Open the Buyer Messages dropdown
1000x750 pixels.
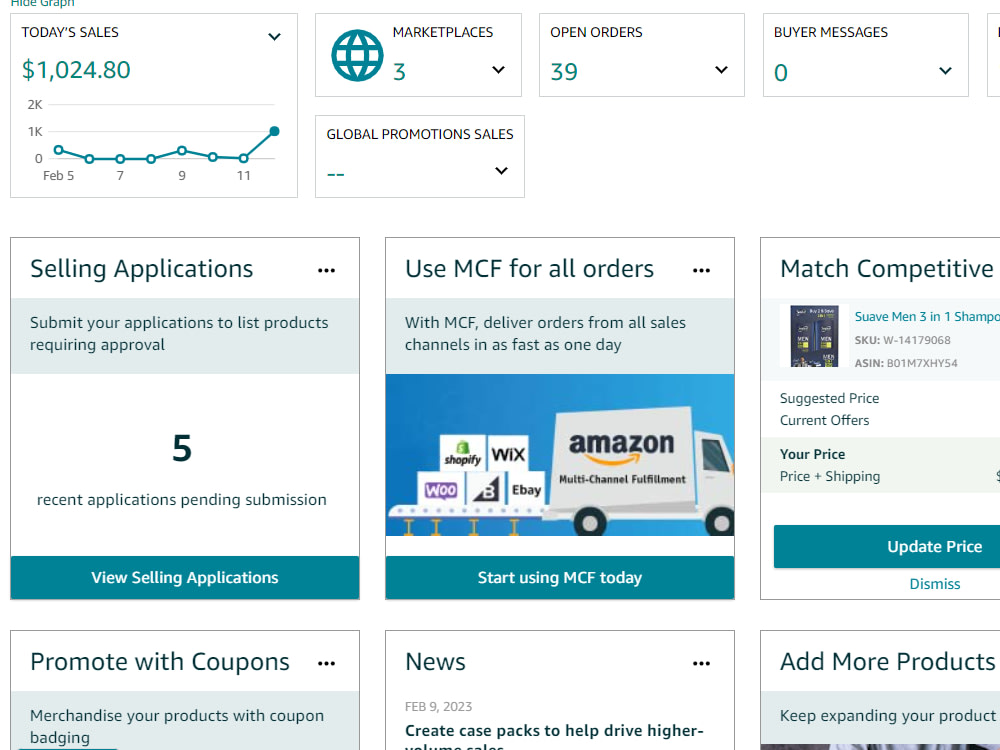tap(944, 70)
